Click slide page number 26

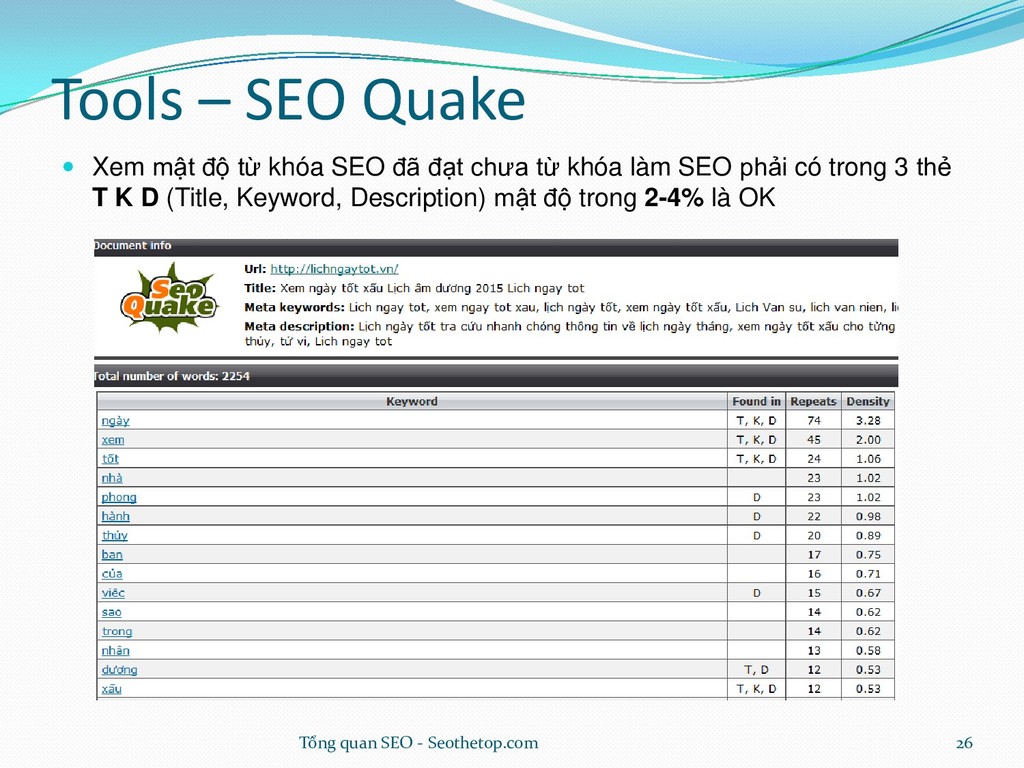965,743
